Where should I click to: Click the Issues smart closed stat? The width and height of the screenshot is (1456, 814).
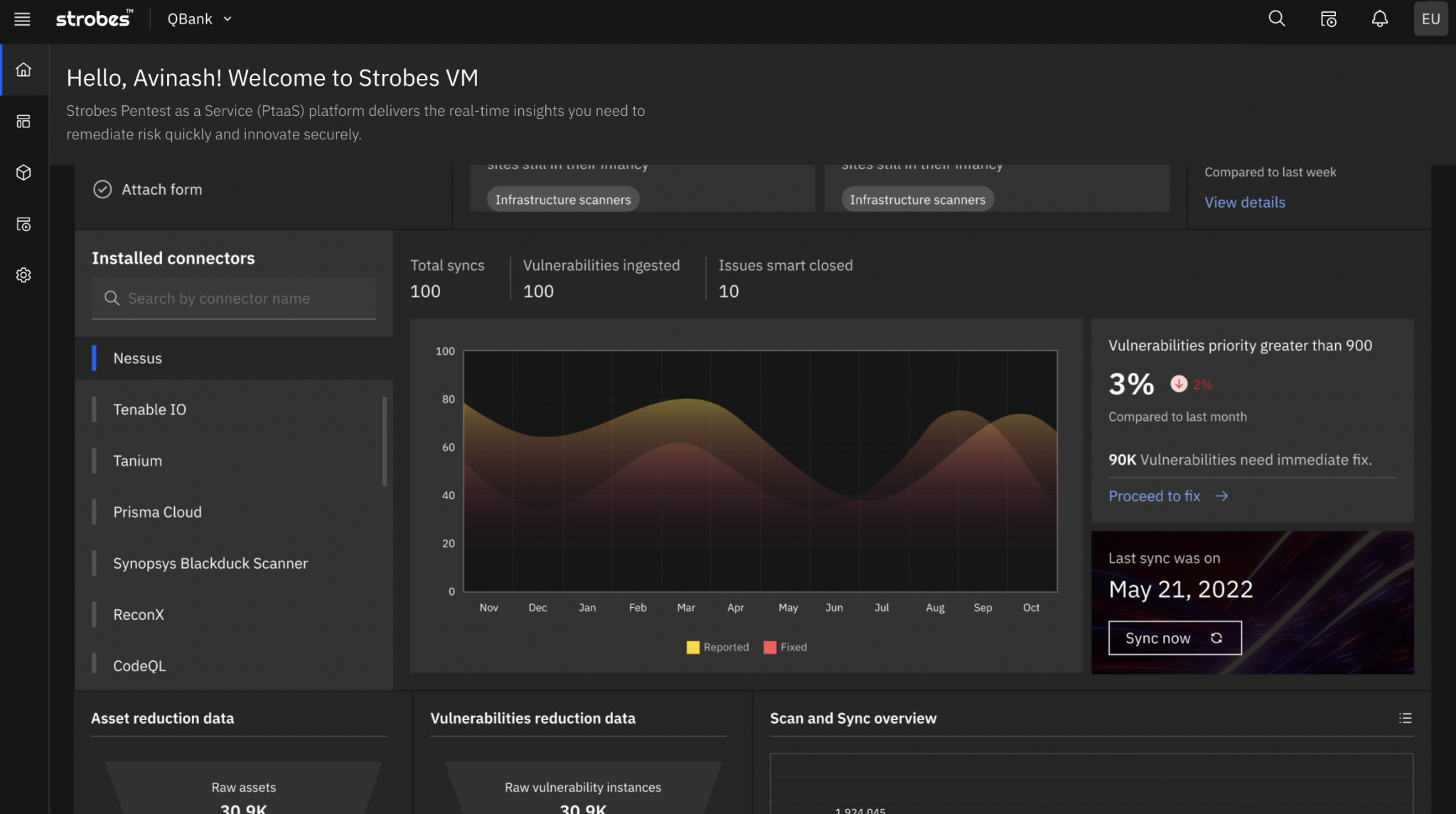(x=786, y=278)
